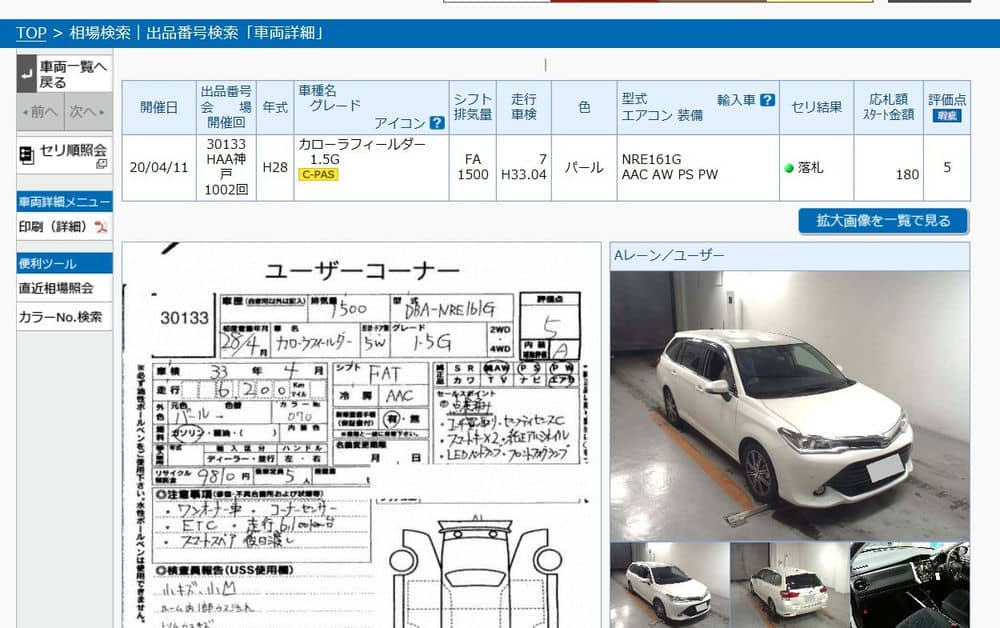This screenshot has height=628, width=1000.
Task: Click the green 落札 status dot
Action: 789,168
